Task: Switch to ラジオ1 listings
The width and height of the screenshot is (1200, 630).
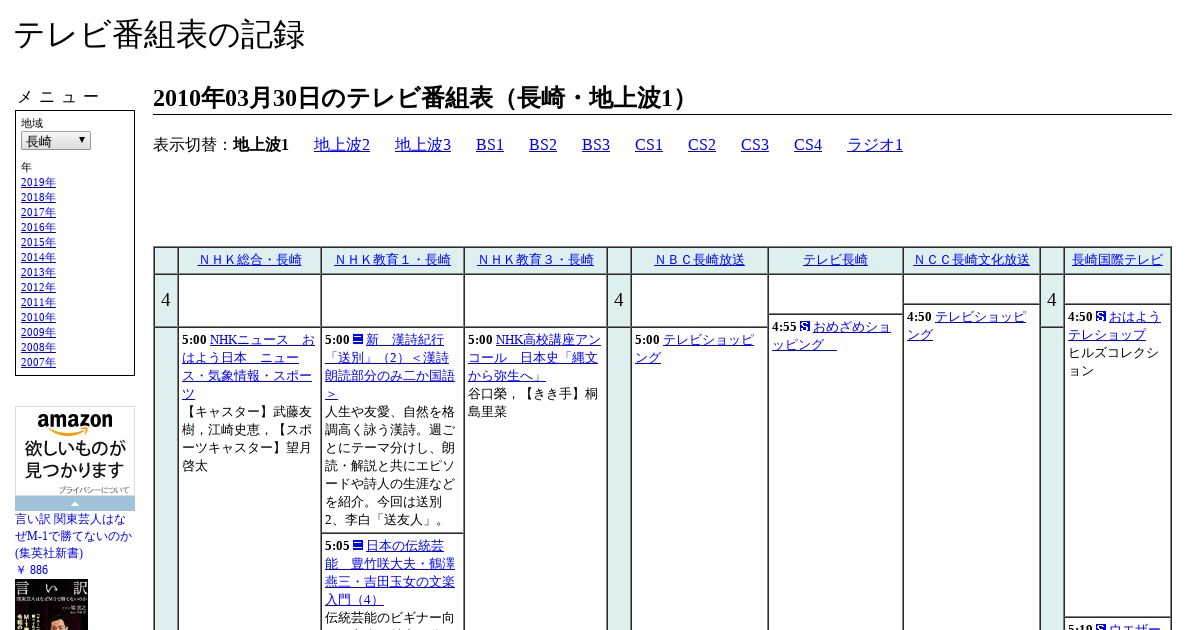Action: click(875, 145)
